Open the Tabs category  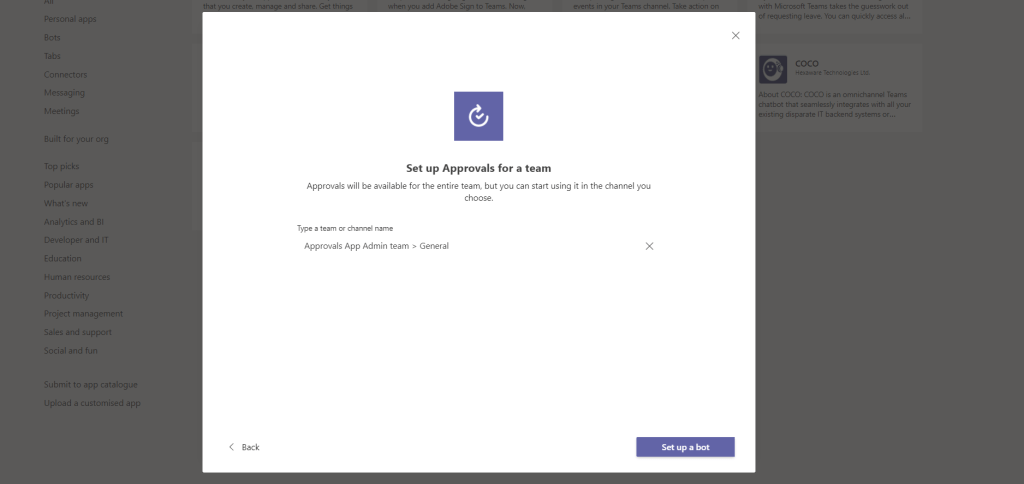52,56
